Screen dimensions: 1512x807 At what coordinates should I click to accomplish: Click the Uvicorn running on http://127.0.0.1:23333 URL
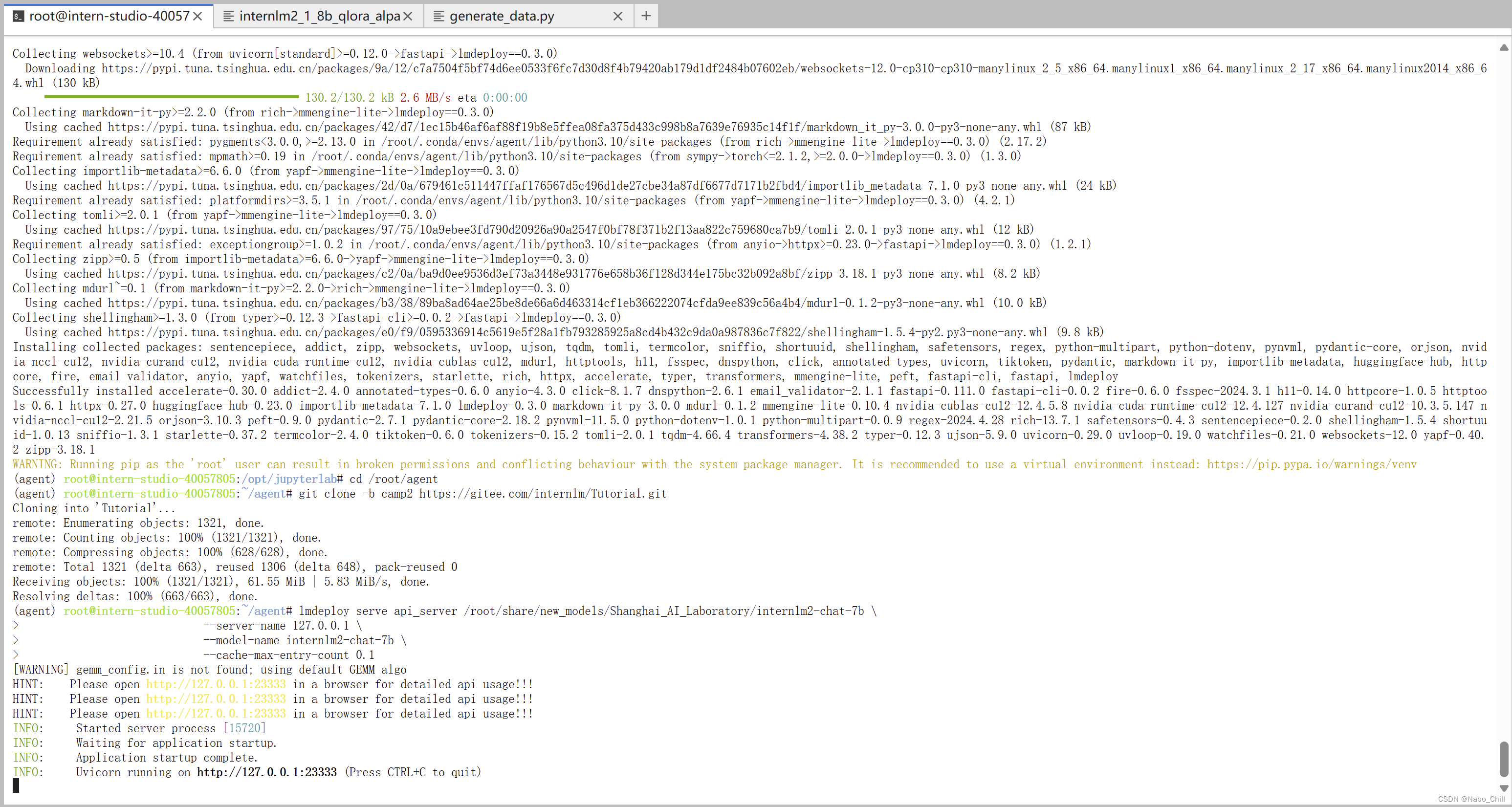pyautogui.click(x=266, y=772)
